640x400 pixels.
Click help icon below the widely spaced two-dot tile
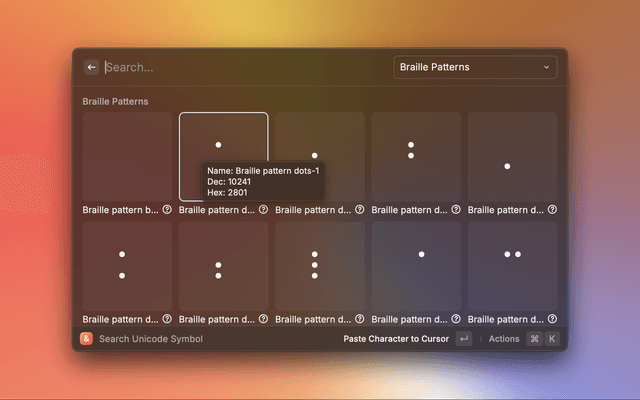click(167, 319)
